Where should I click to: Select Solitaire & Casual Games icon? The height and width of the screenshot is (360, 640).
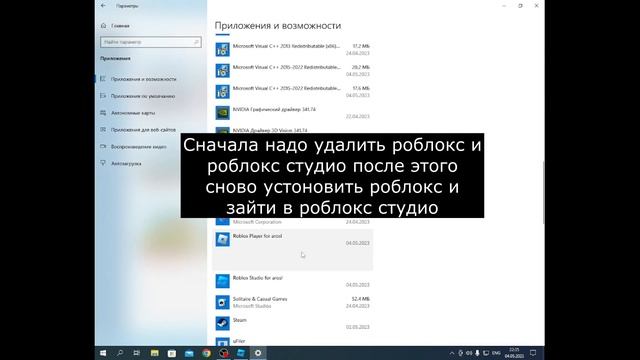[x=222, y=302]
